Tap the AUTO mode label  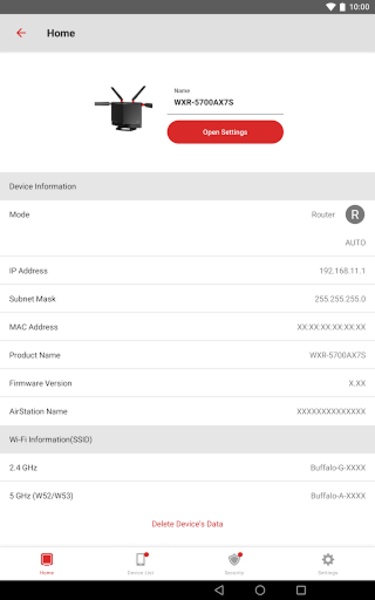355,243
